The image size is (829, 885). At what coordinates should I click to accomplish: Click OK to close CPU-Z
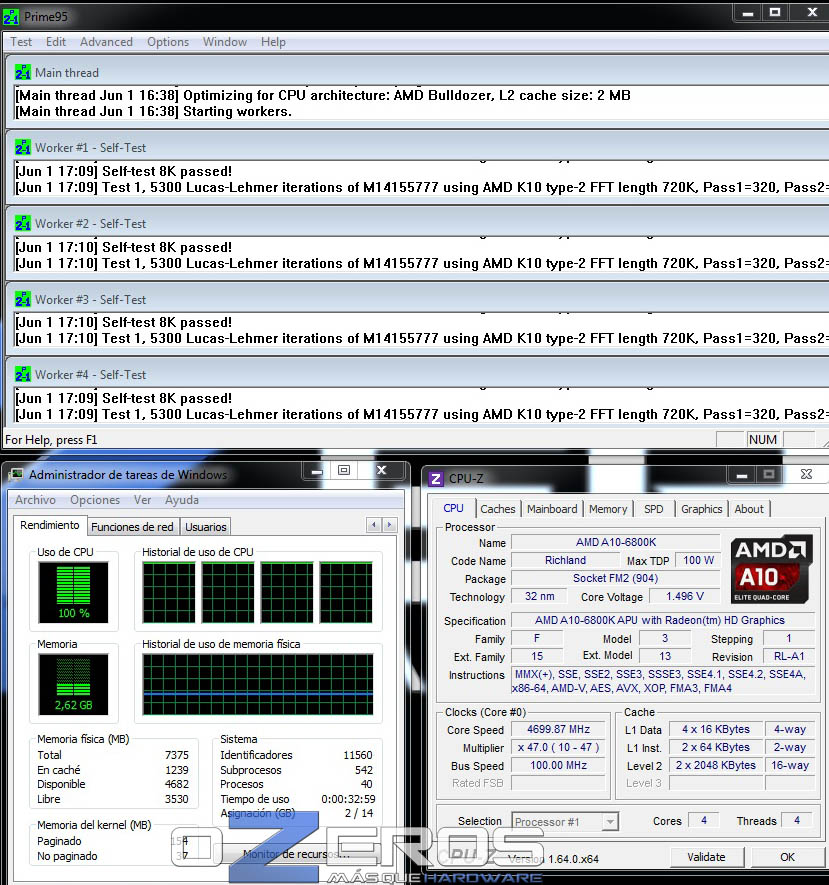pyautogui.click(x=787, y=857)
